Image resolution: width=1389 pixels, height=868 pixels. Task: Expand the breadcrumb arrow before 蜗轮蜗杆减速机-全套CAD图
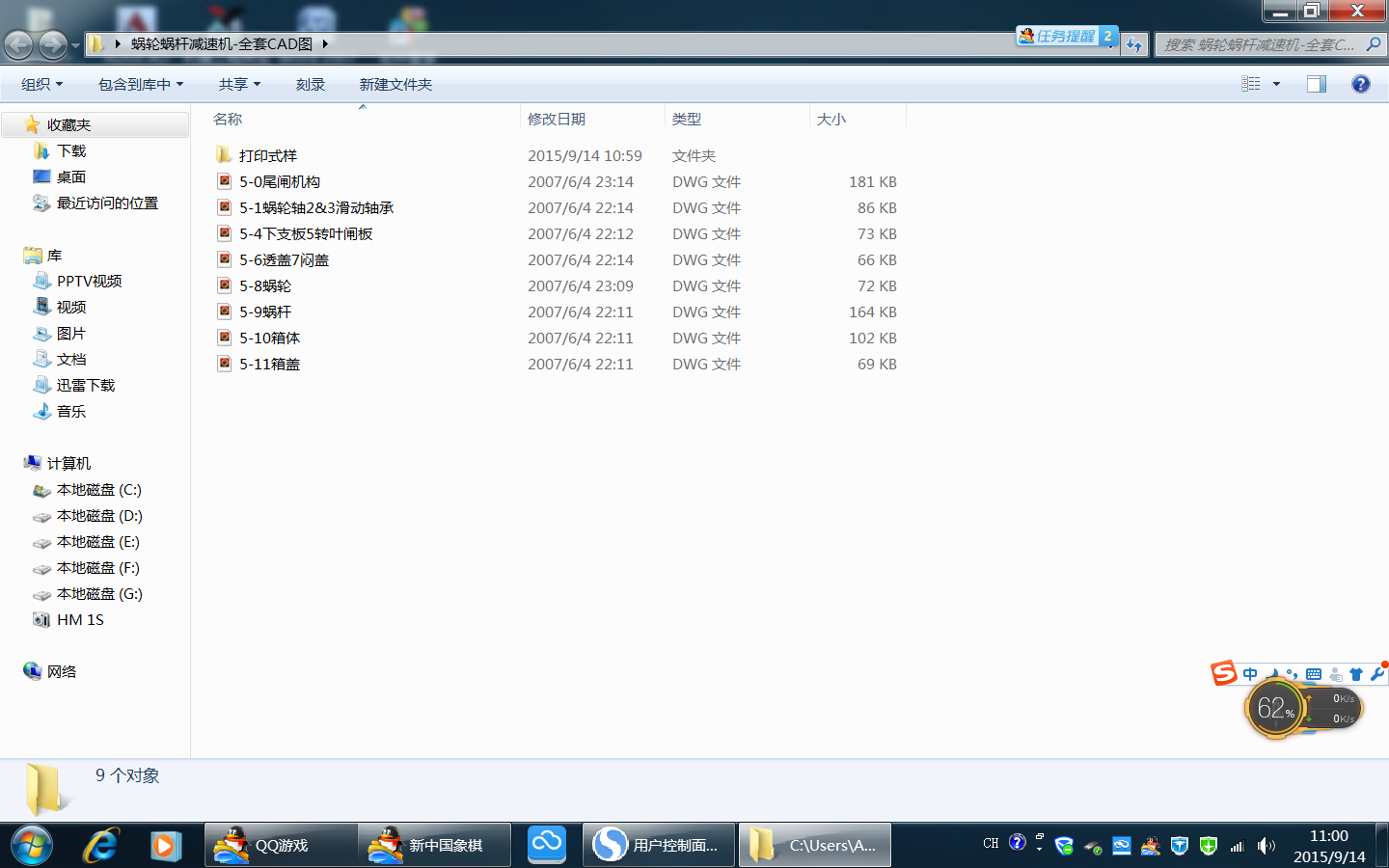point(118,43)
